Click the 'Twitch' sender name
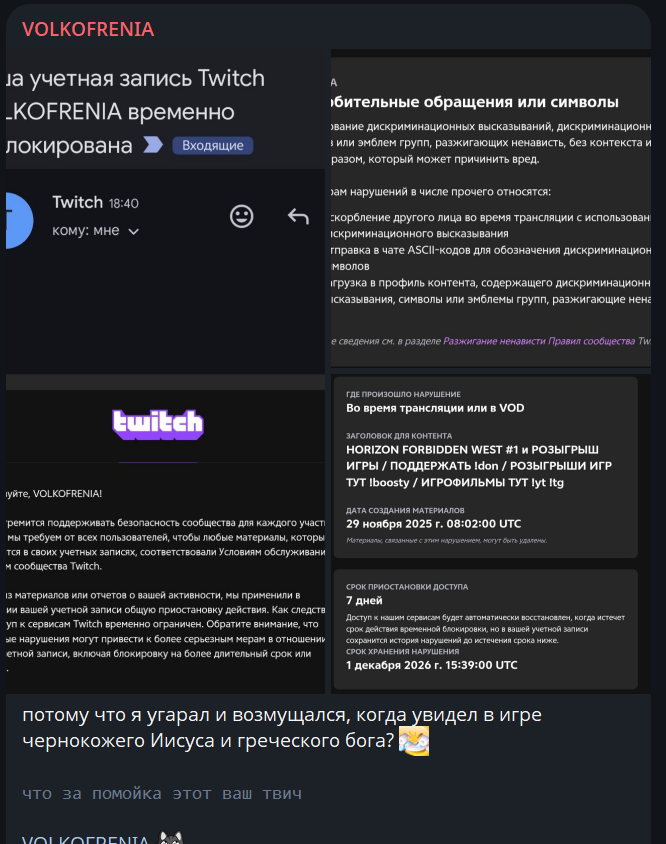 click(x=78, y=202)
